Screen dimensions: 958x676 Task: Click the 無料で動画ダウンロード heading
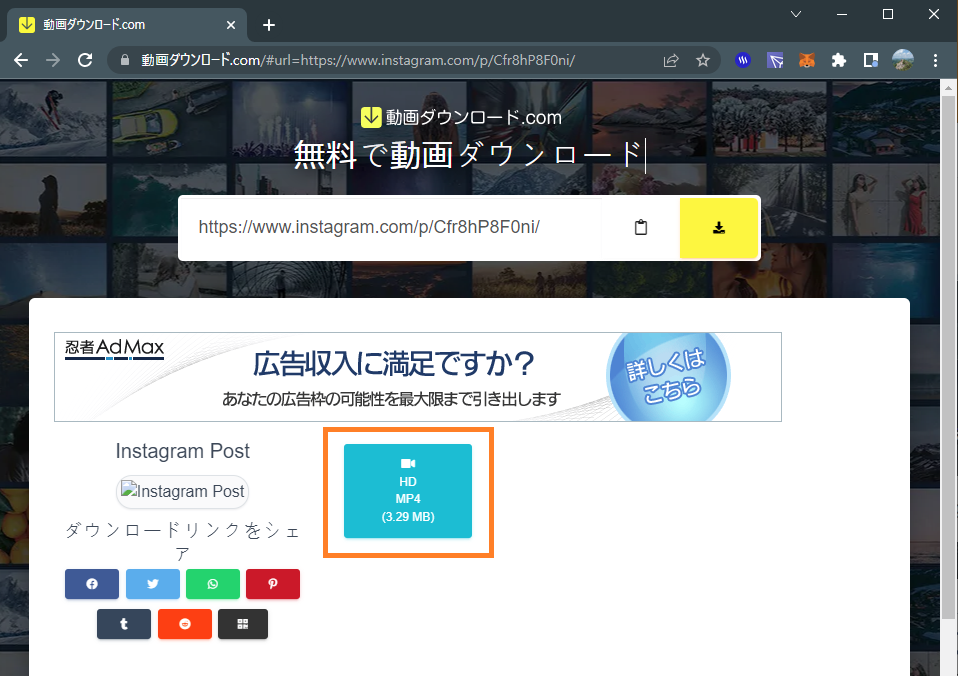(469, 155)
